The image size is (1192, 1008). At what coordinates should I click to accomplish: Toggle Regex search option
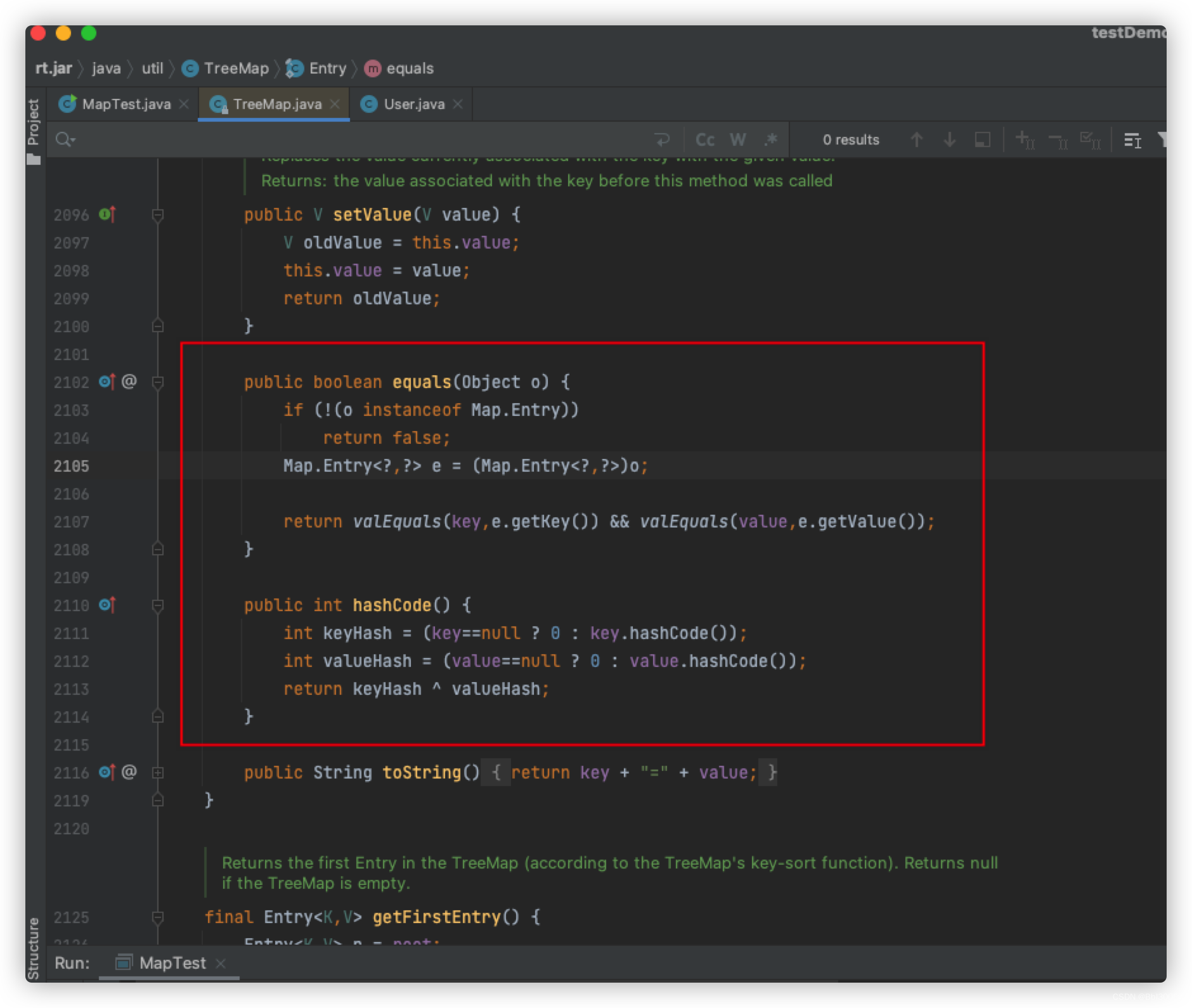(x=771, y=139)
